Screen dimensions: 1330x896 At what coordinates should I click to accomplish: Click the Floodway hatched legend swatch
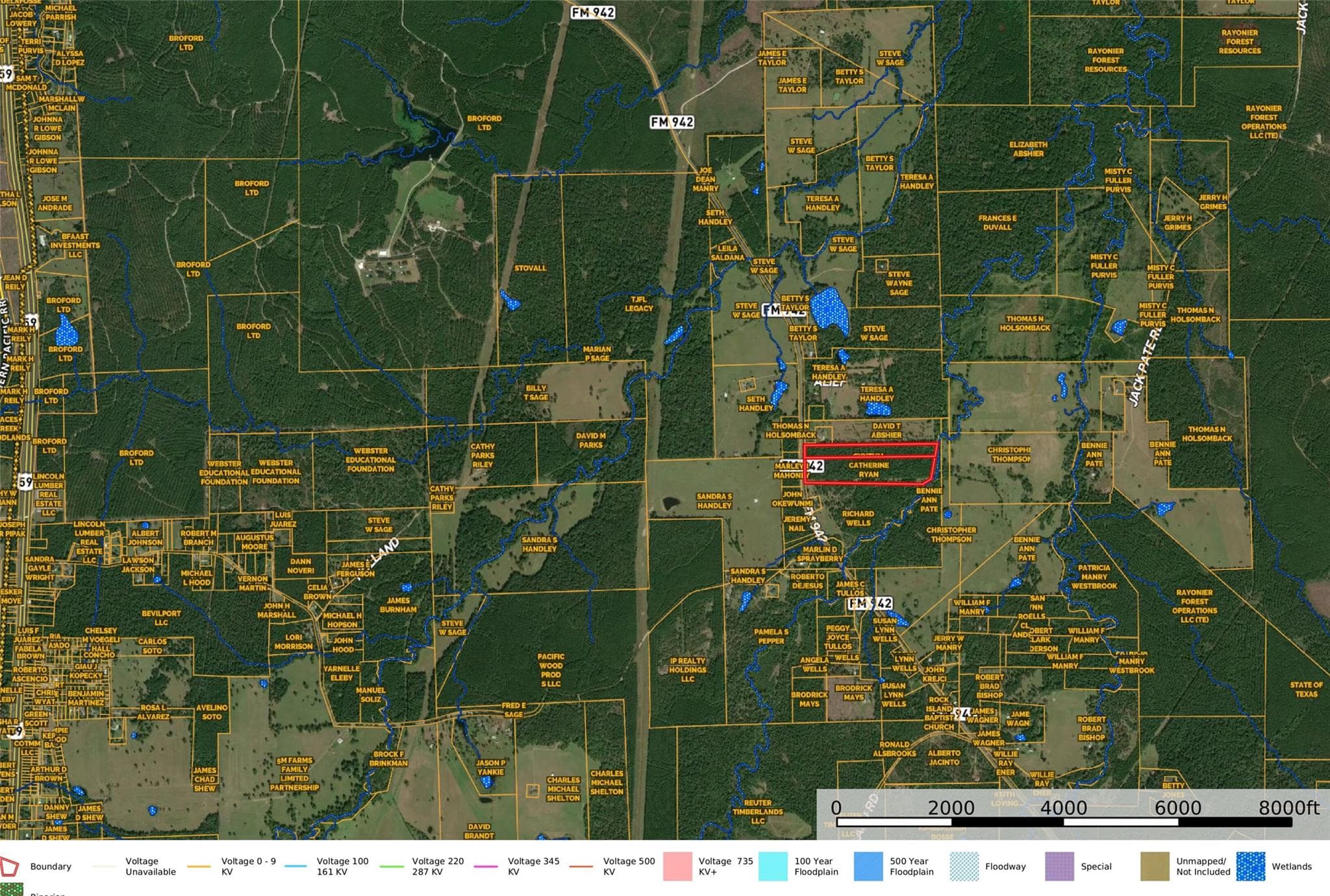[x=964, y=866]
